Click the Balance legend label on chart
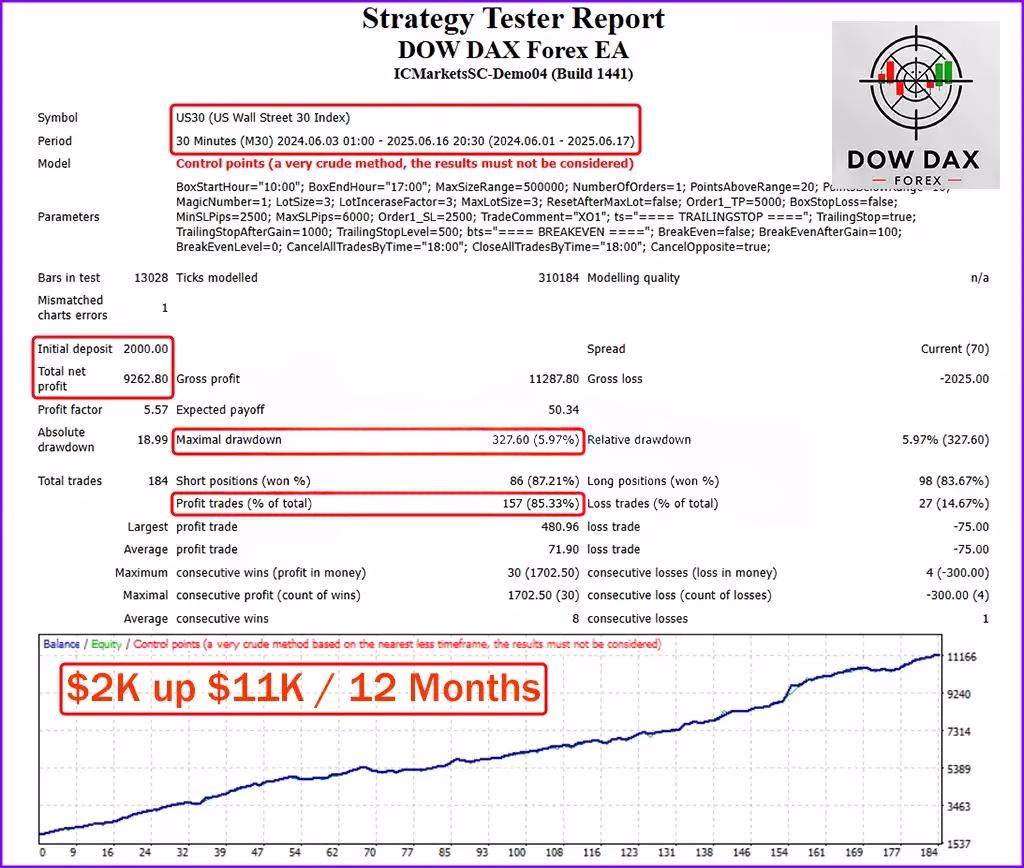This screenshot has width=1024, height=868. [x=61, y=645]
